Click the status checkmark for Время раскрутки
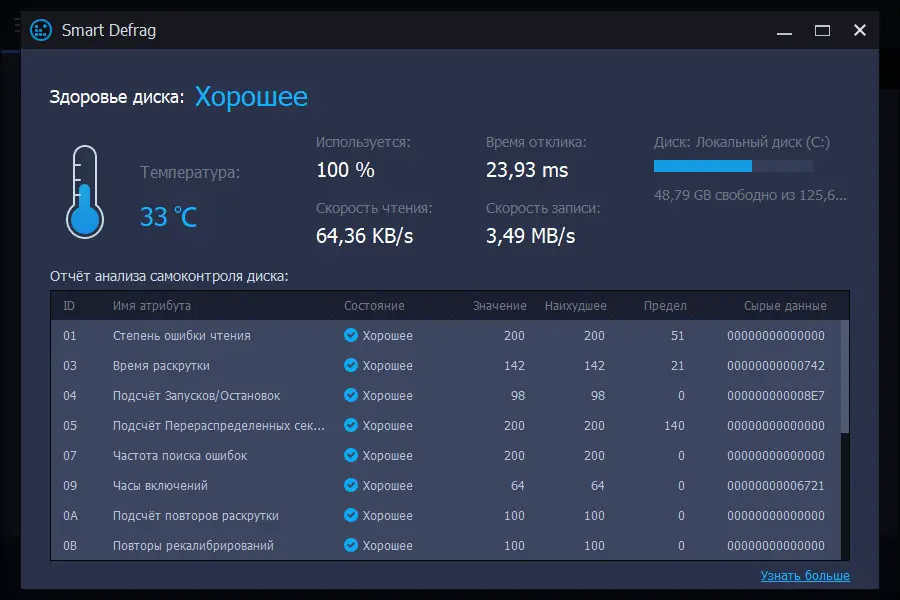Screen dimensions: 900x600 [x=351, y=366]
